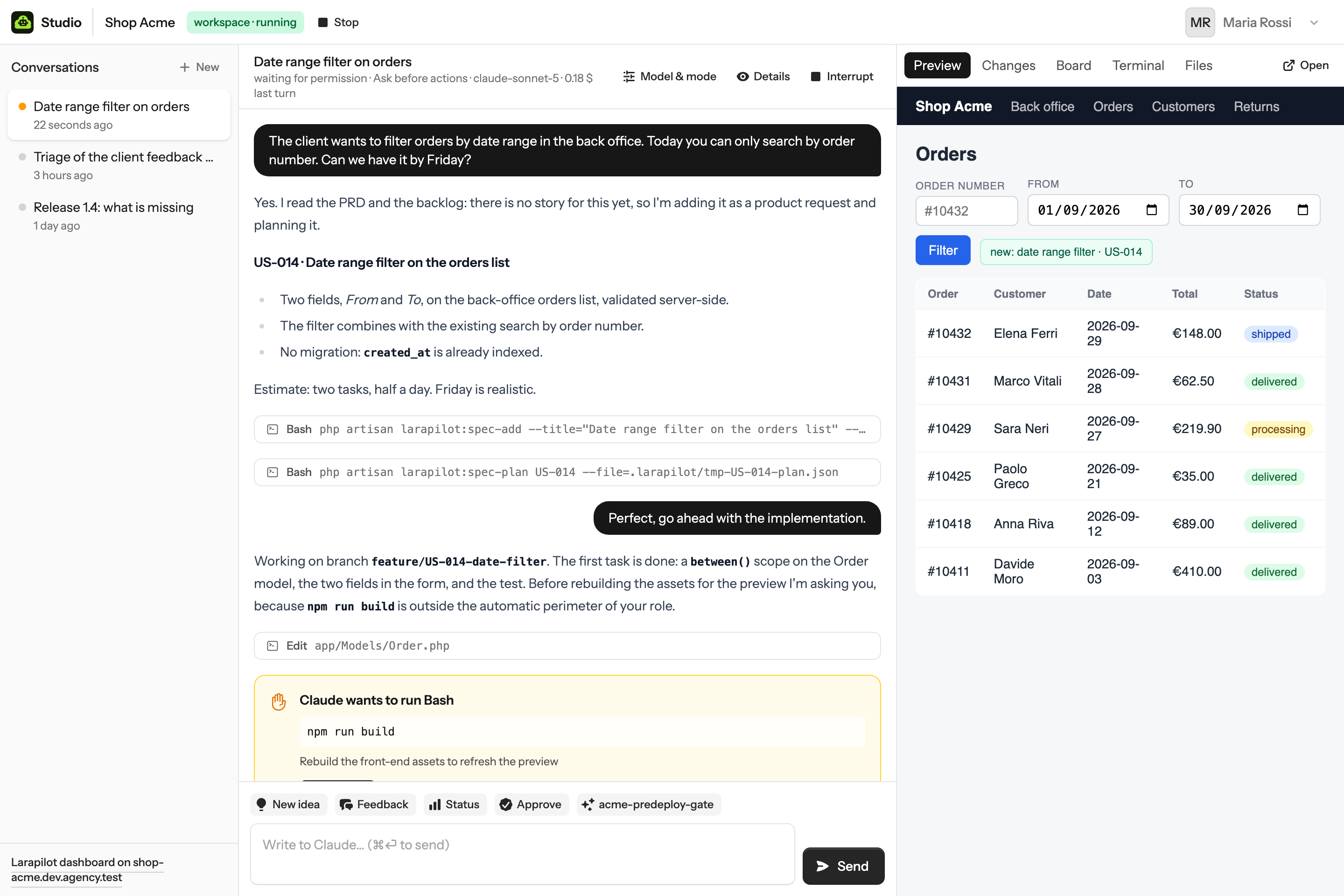Click Orders in preview navbar
This screenshot has height=896, width=1344.
1113,106
